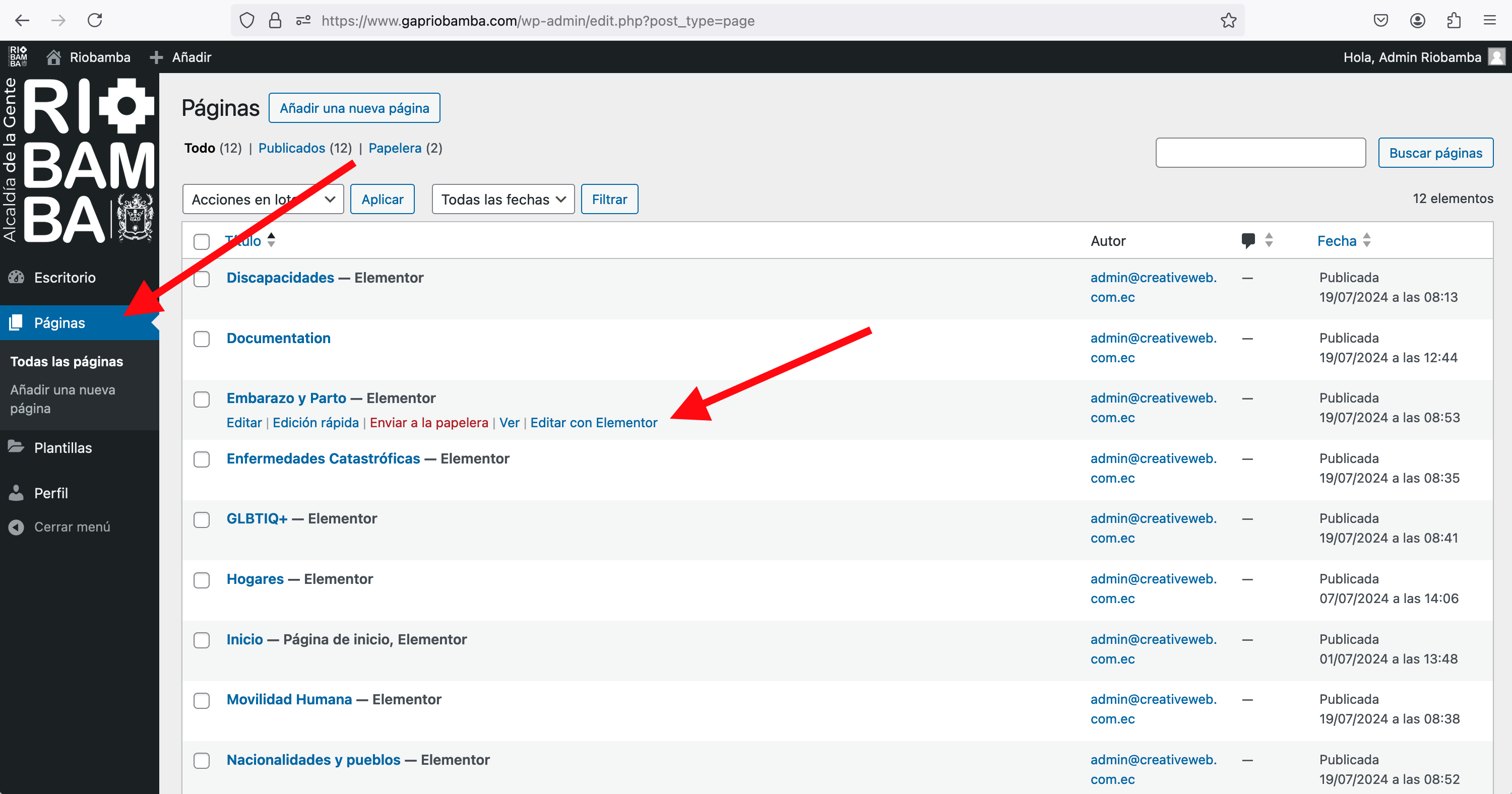Tick the Hogares page checkbox
The height and width of the screenshot is (794, 1512).
pyautogui.click(x=201, y=580)
